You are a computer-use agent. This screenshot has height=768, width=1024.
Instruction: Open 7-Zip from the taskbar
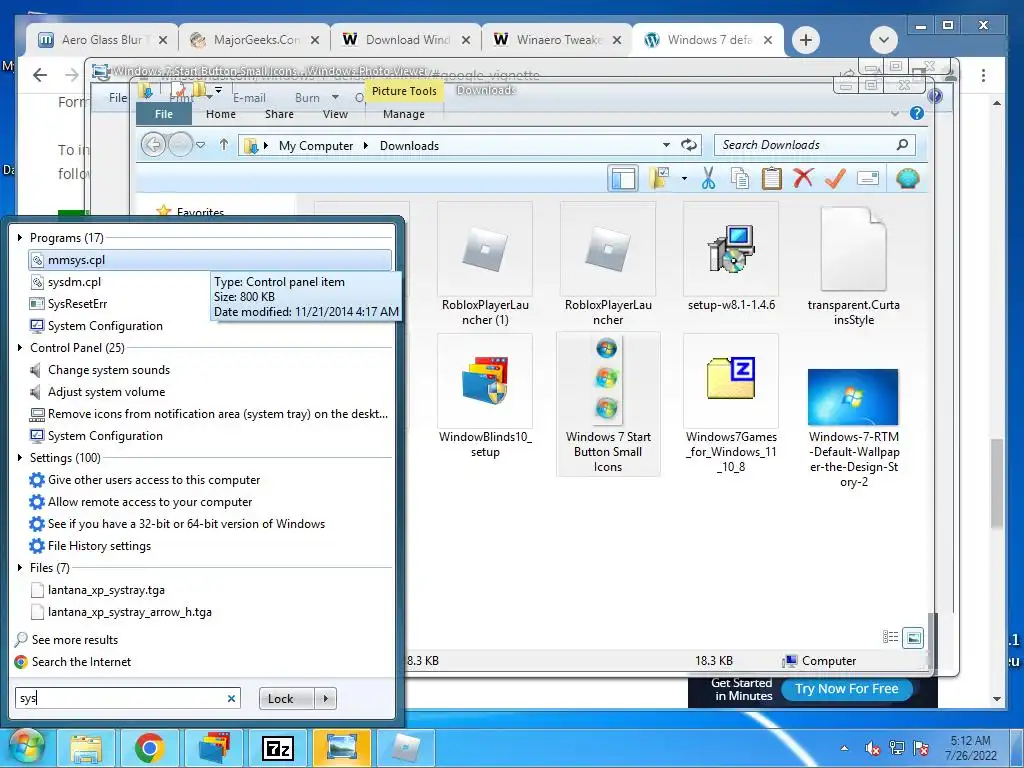point(278,748)
